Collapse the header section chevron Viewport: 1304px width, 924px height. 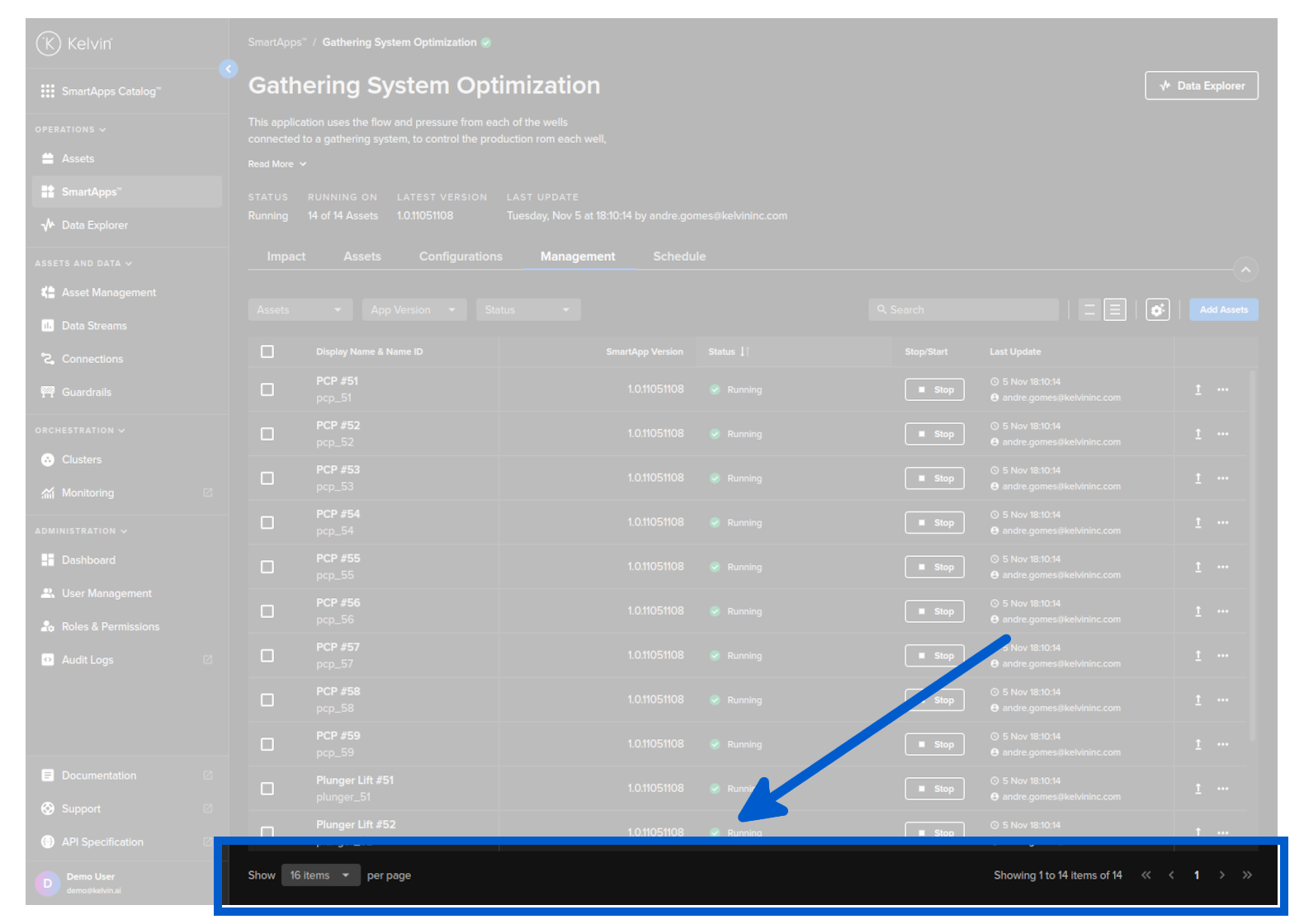1245,270
